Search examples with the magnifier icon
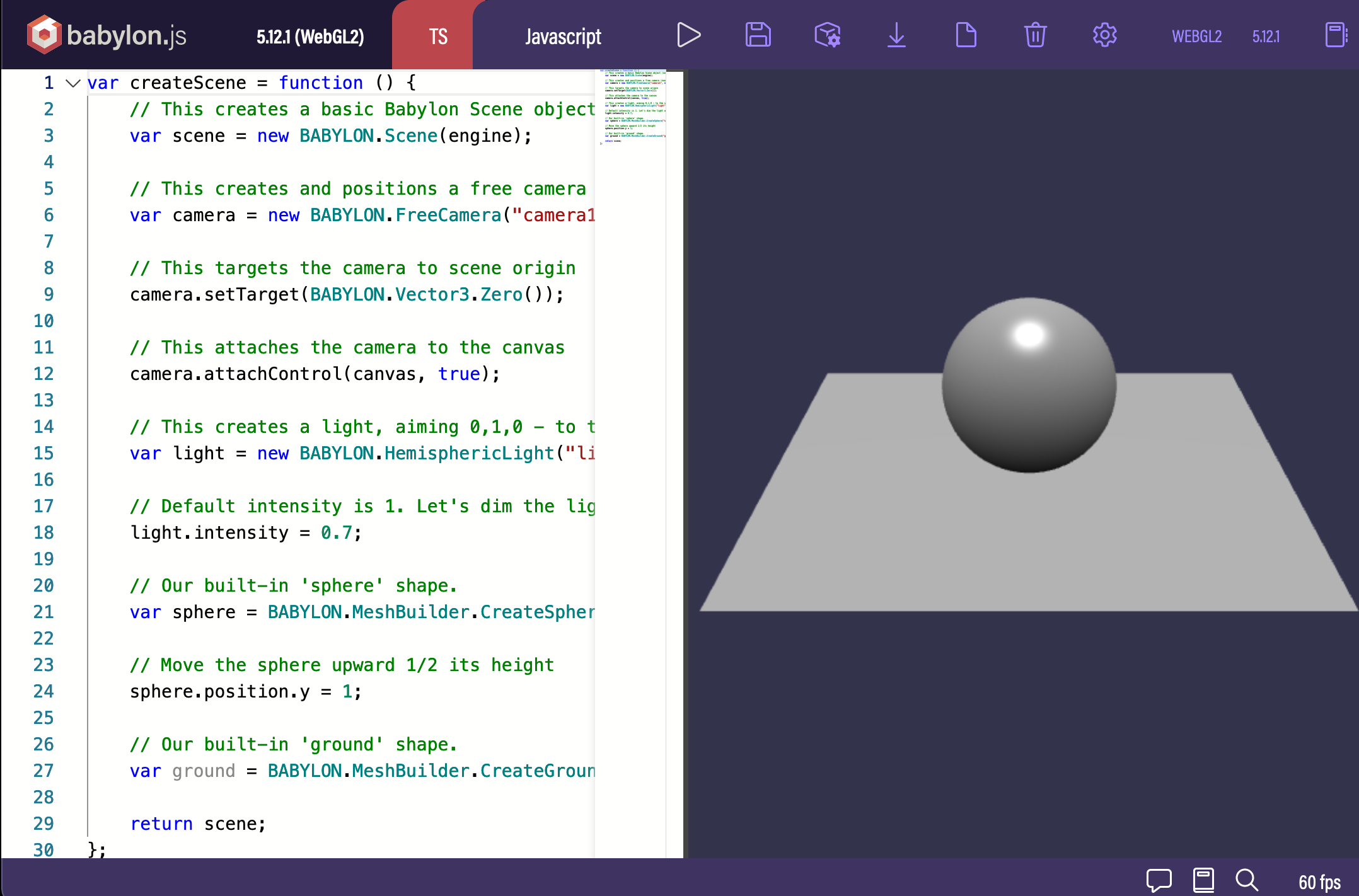Screen dimensions: 1359x896 click(x=1246, y=880)
